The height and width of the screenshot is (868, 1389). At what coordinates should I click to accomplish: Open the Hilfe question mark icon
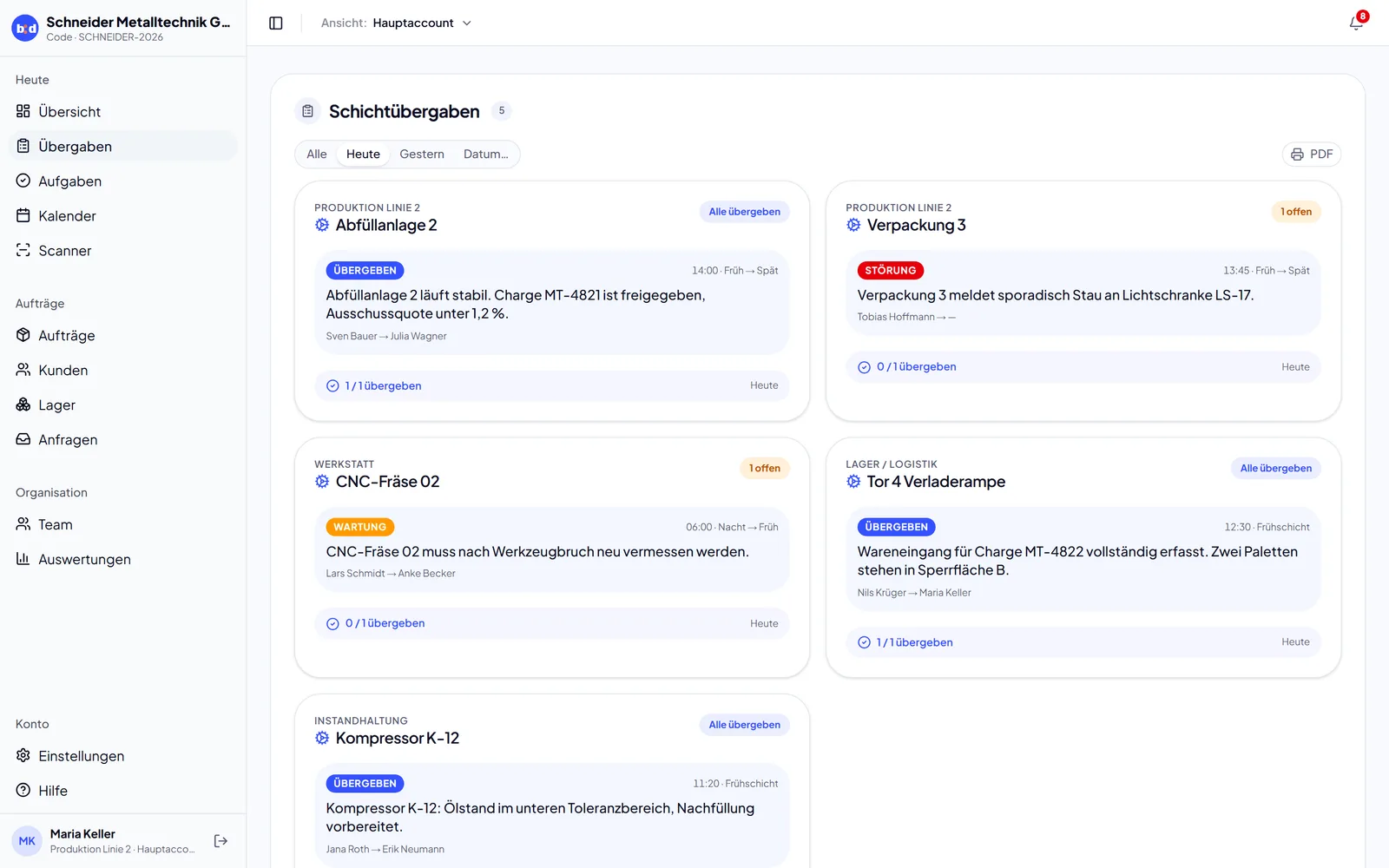[23, 790]
